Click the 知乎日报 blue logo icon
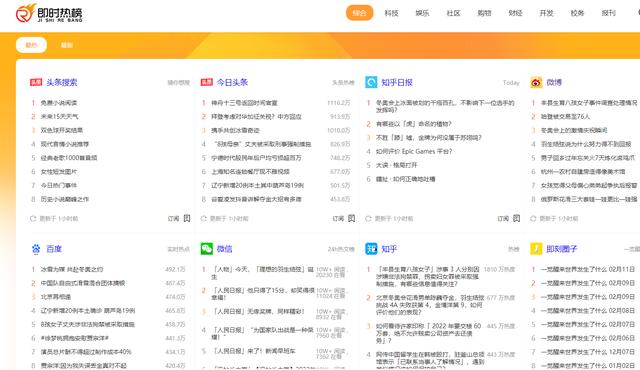 click(x=371, y=82)
